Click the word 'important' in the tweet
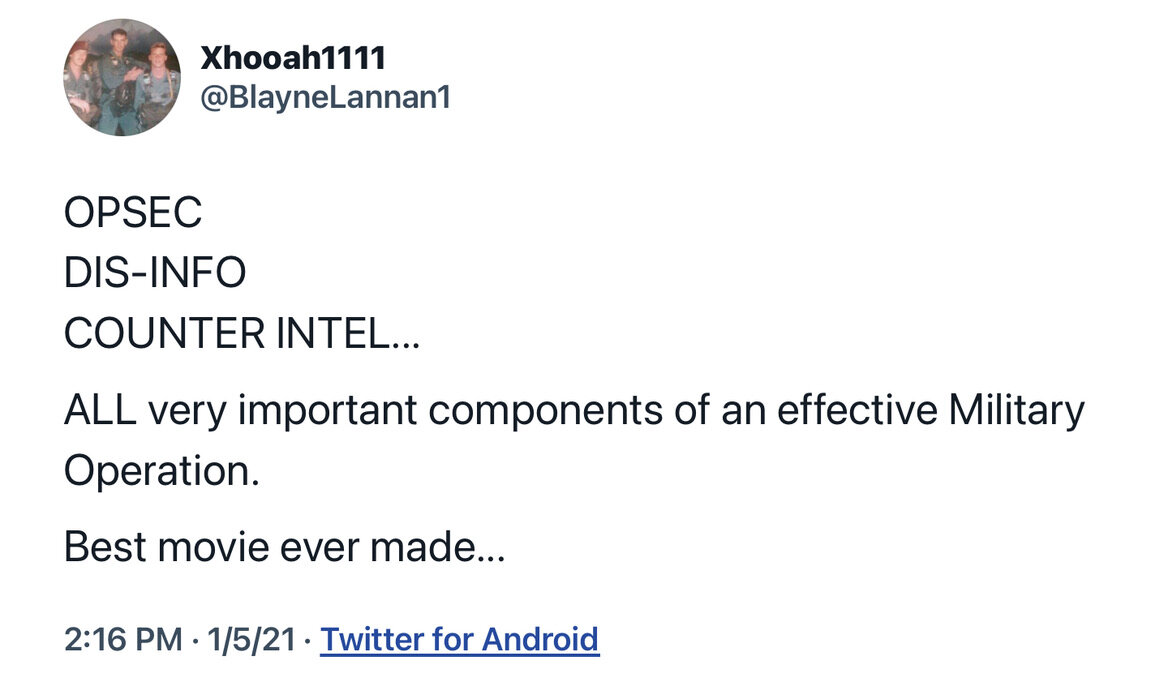Screen dimensions: 1151x682 tap(327, 411)
